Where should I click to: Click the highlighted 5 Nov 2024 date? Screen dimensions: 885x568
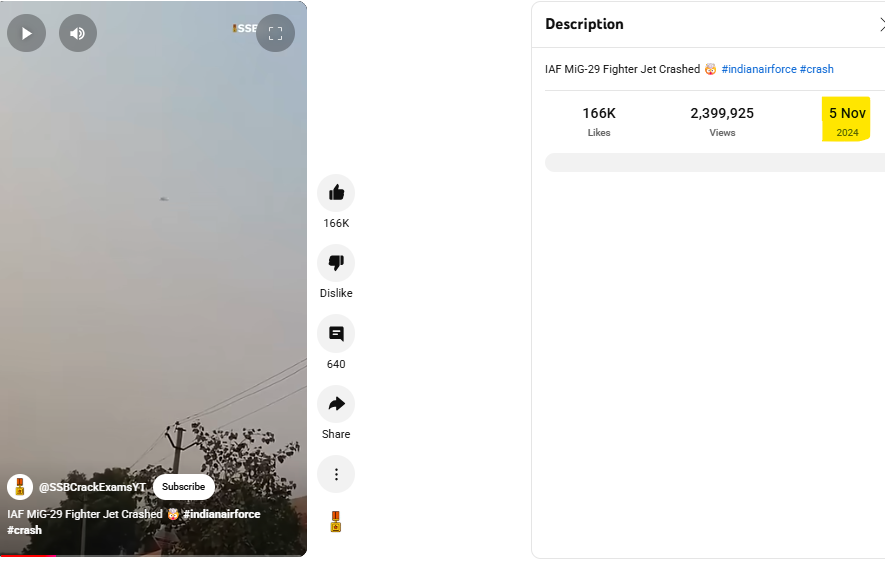(x=847, y=120)
